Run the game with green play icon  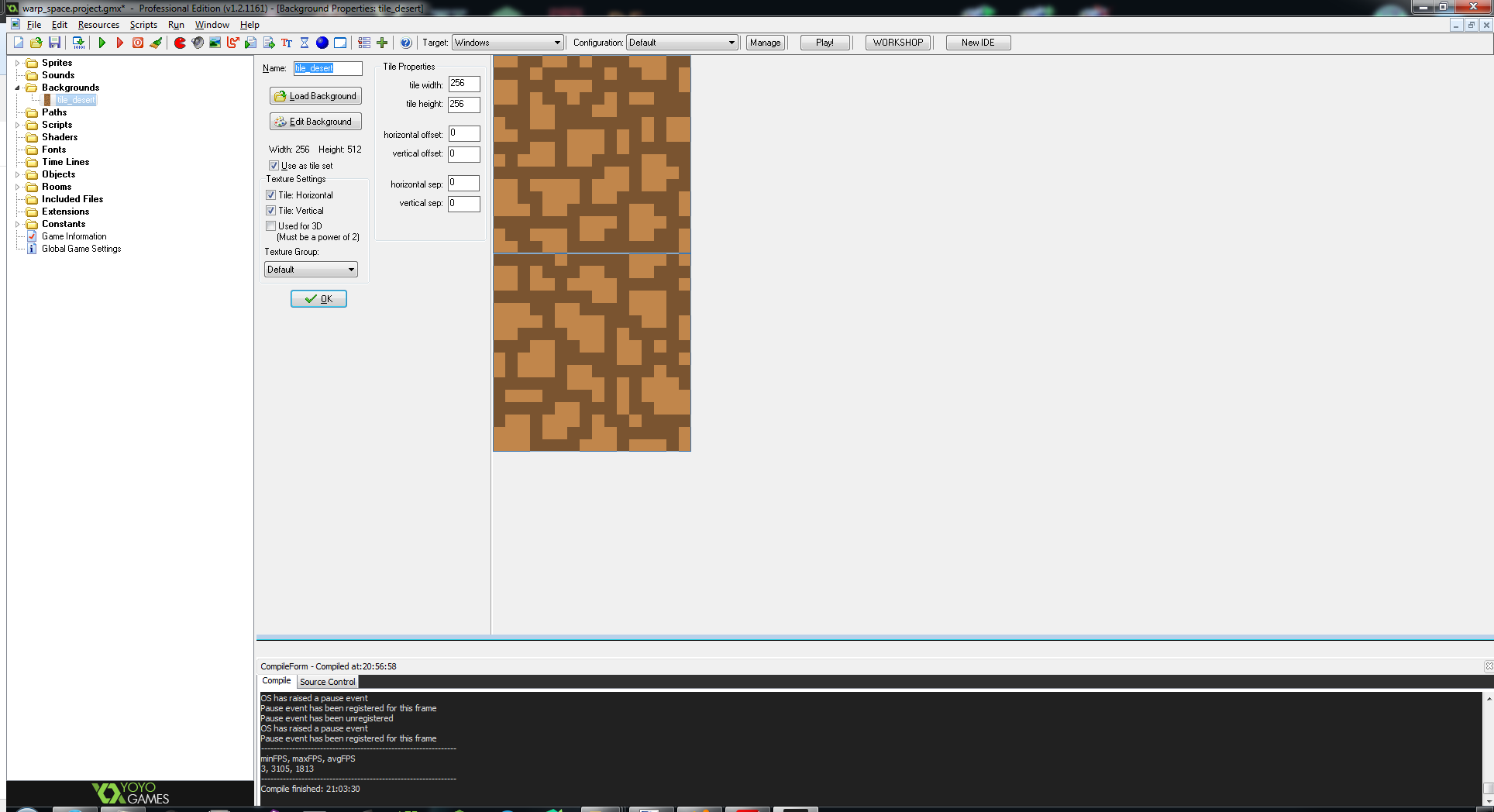[x=102, y=43]
